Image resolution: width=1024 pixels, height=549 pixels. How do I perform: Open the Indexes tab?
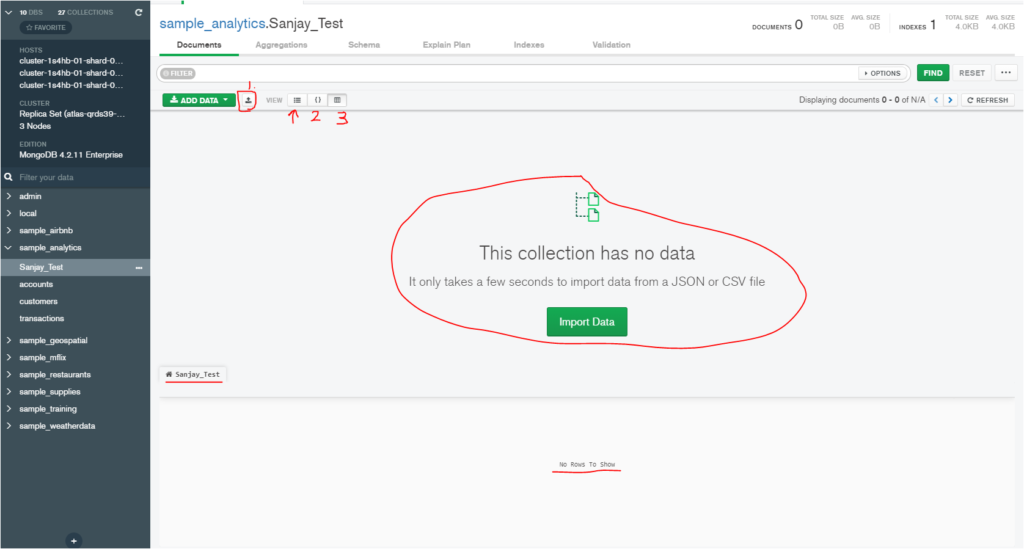529,45
